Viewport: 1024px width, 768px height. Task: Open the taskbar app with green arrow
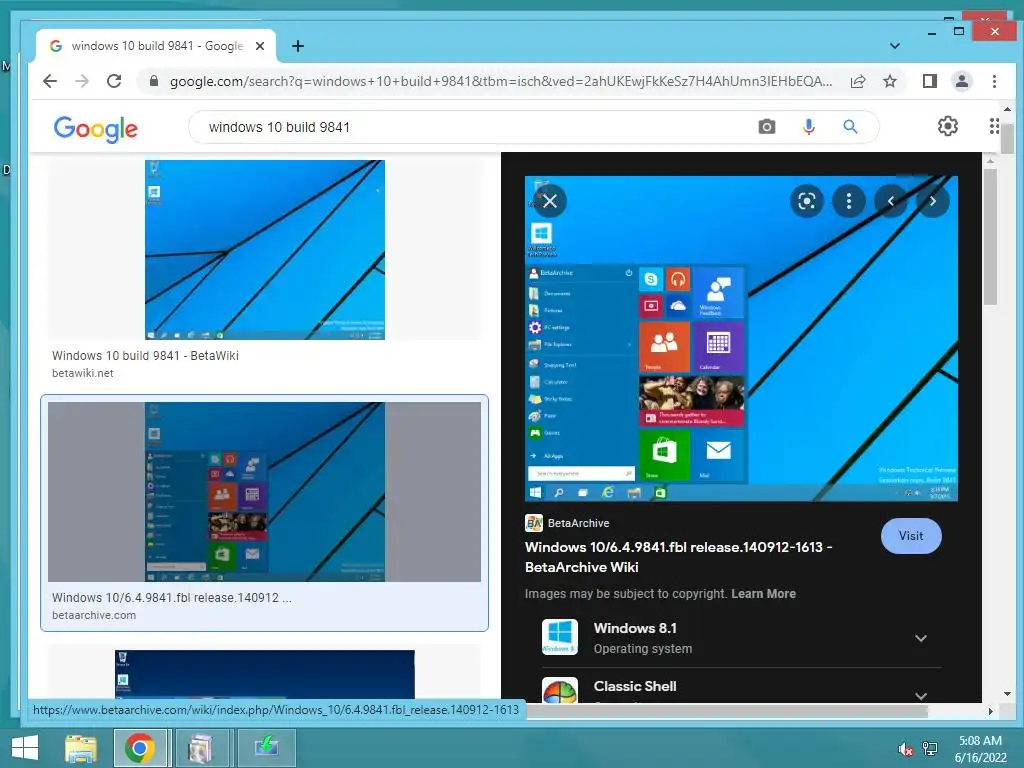point(266,748)
